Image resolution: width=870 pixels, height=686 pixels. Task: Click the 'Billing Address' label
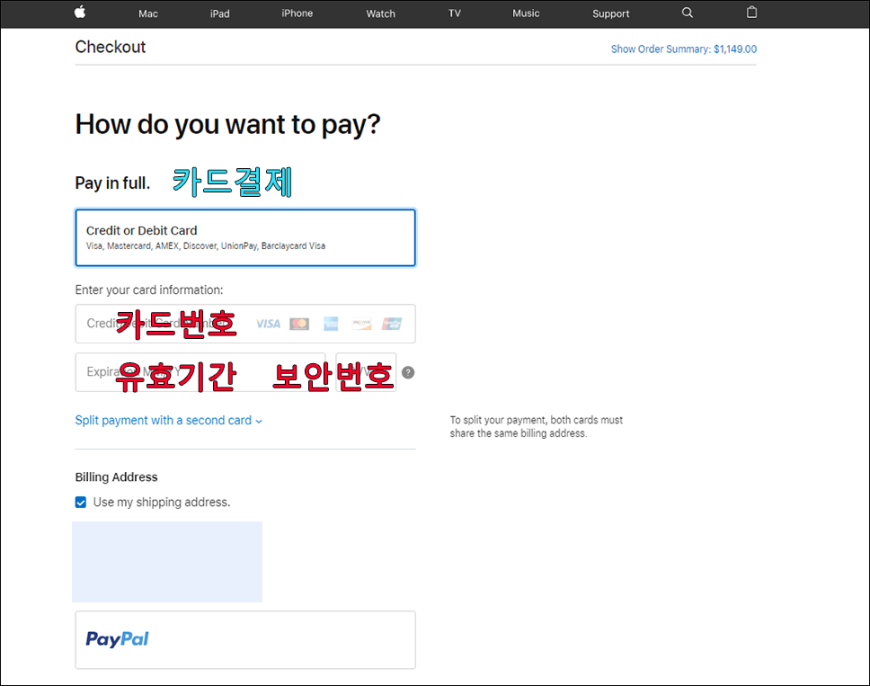point(116,477)
